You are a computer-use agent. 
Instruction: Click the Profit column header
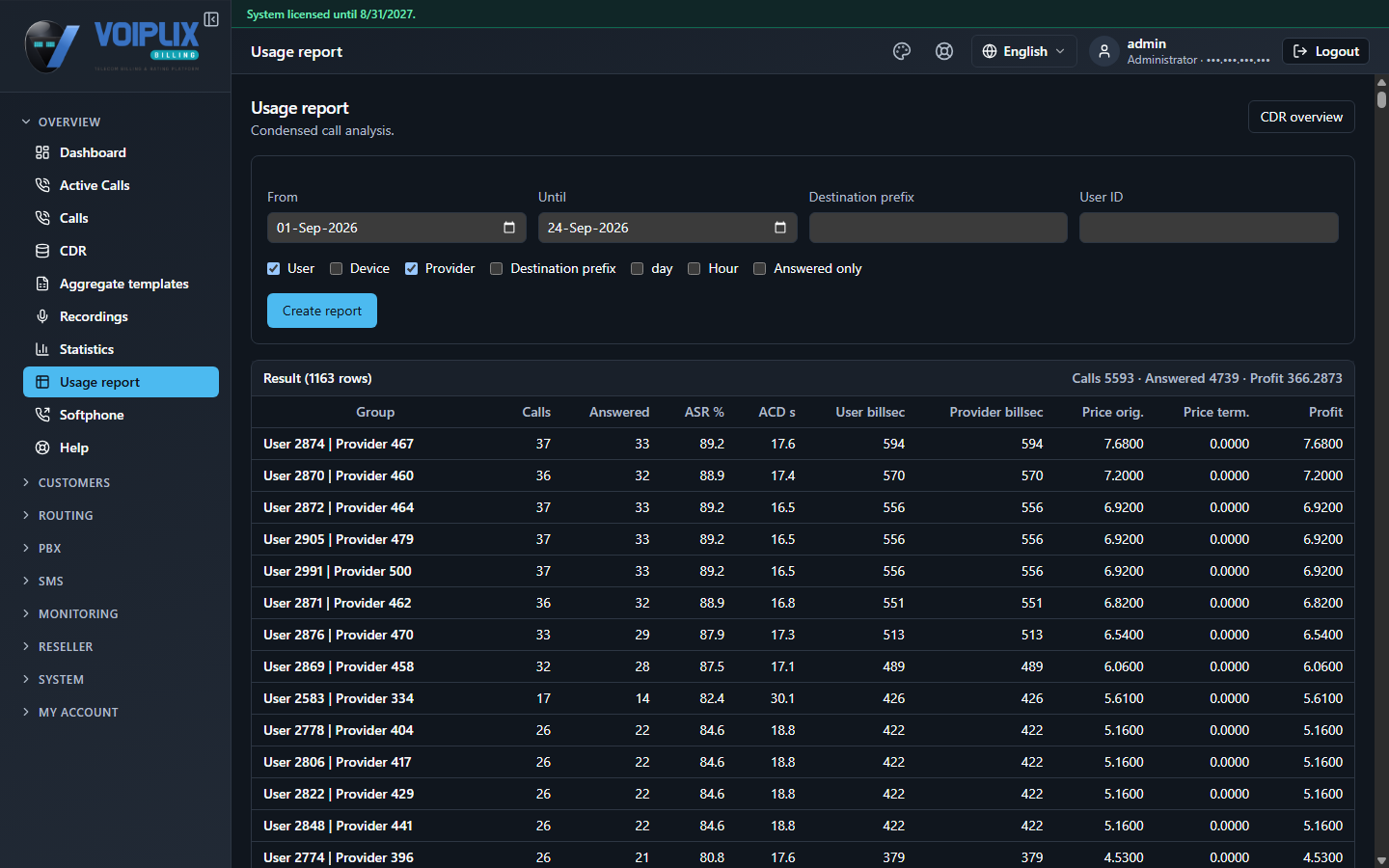pyautogui.click(x=1325, y=412)
